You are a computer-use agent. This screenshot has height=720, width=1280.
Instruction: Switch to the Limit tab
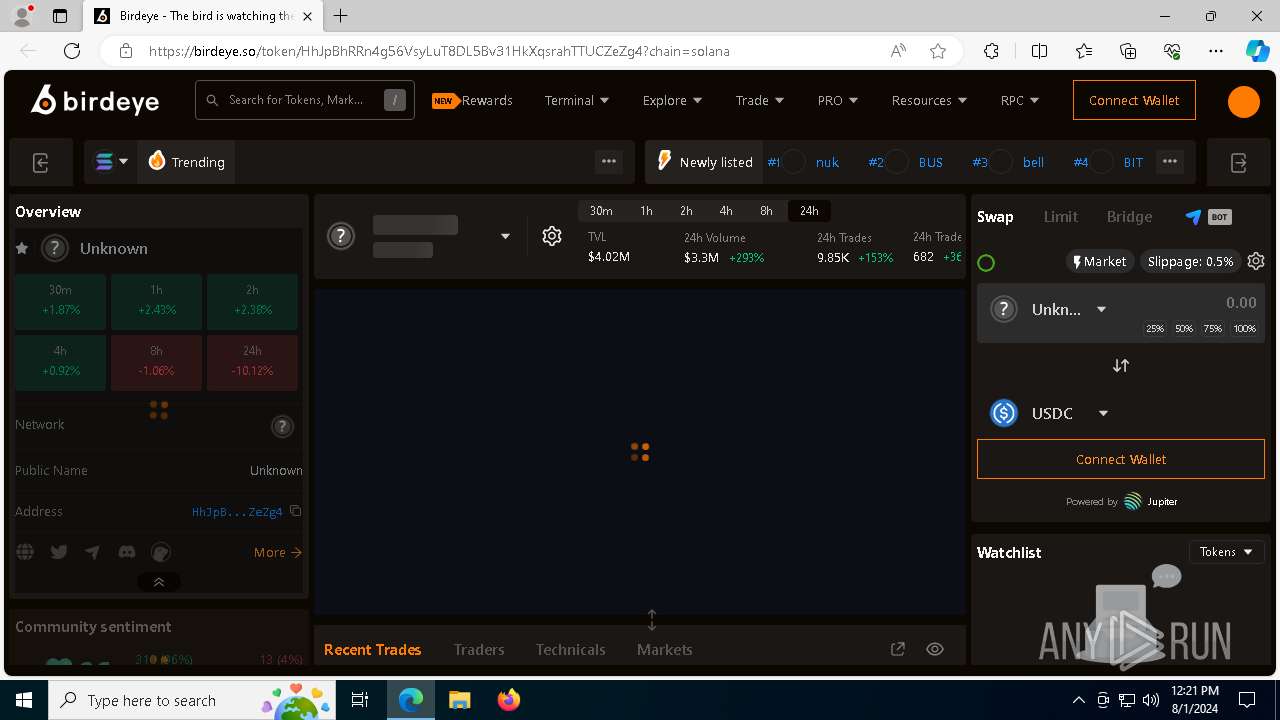(1060, 217)
